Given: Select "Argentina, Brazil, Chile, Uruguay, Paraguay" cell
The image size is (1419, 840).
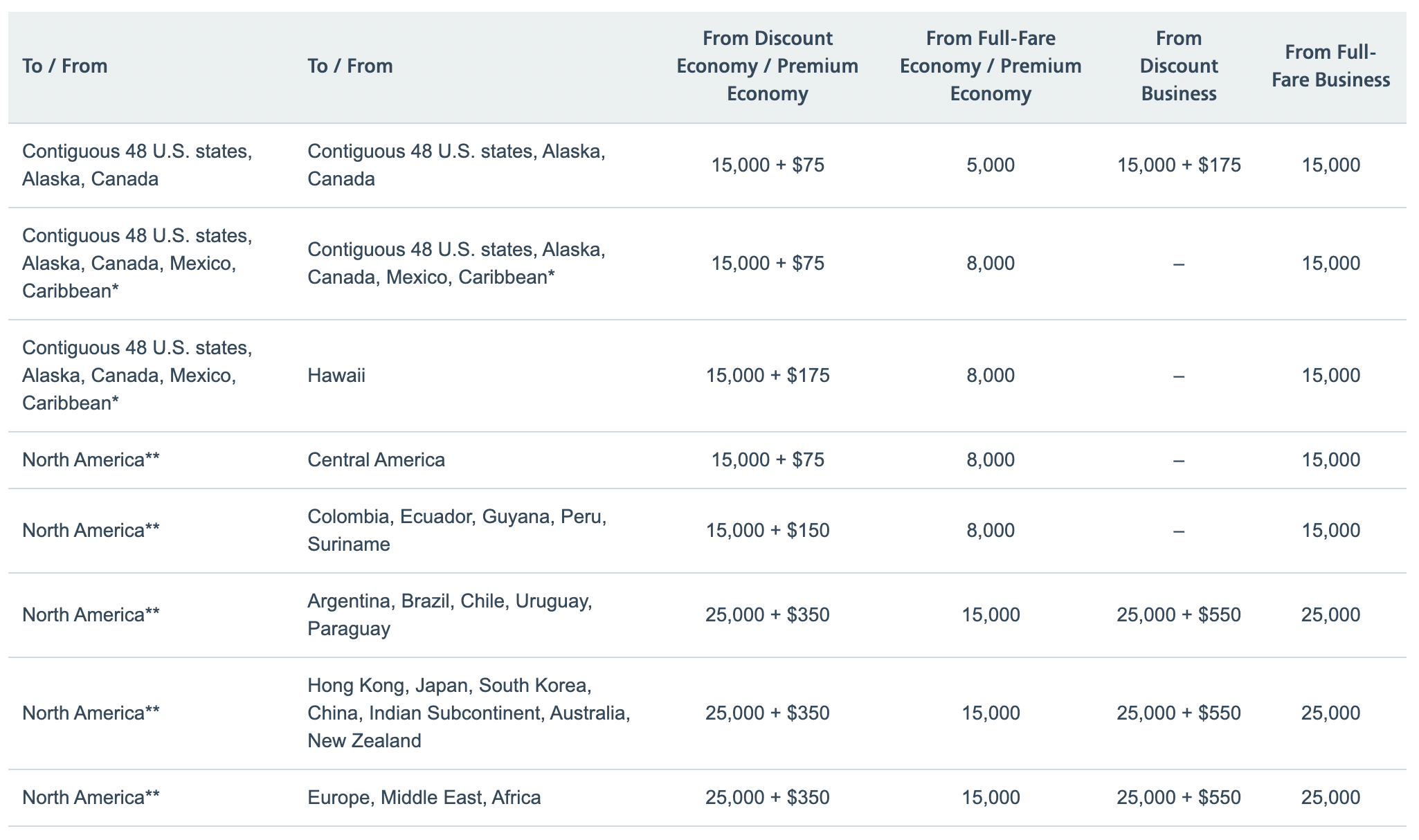Looking at the screenshot, I should tap(450, 615).
